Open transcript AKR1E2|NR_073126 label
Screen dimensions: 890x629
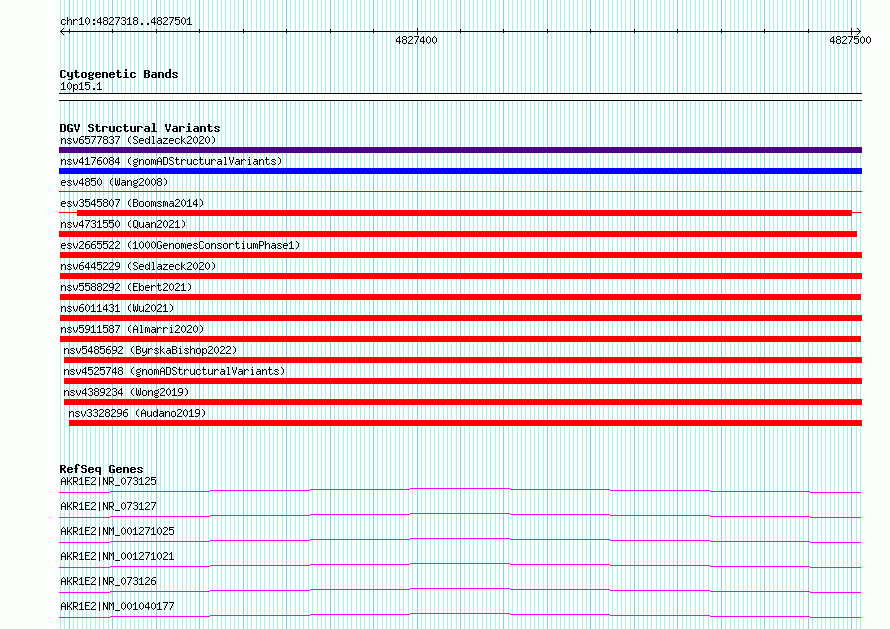click(108, 581)
